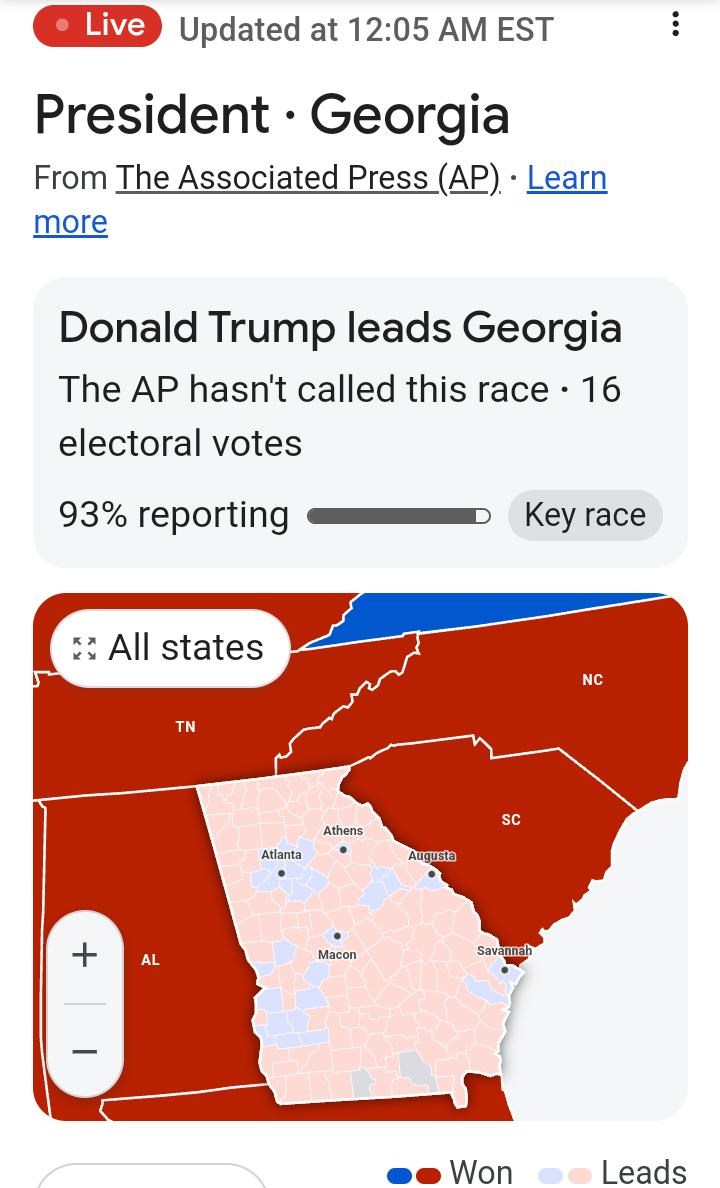This screenshot has width=720, height=1188.
Task: Follow the Learn more link
Action: coord(566,178)
